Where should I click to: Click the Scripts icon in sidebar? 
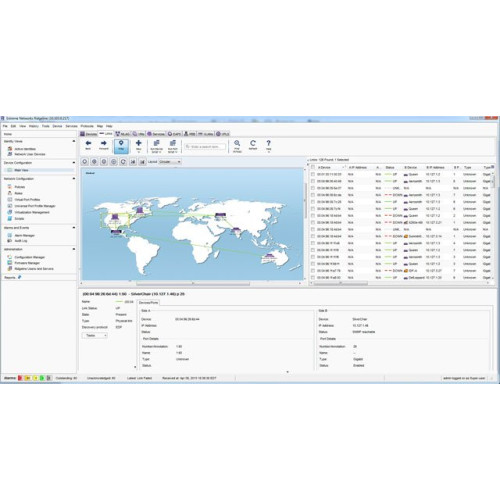coord(10,218)
